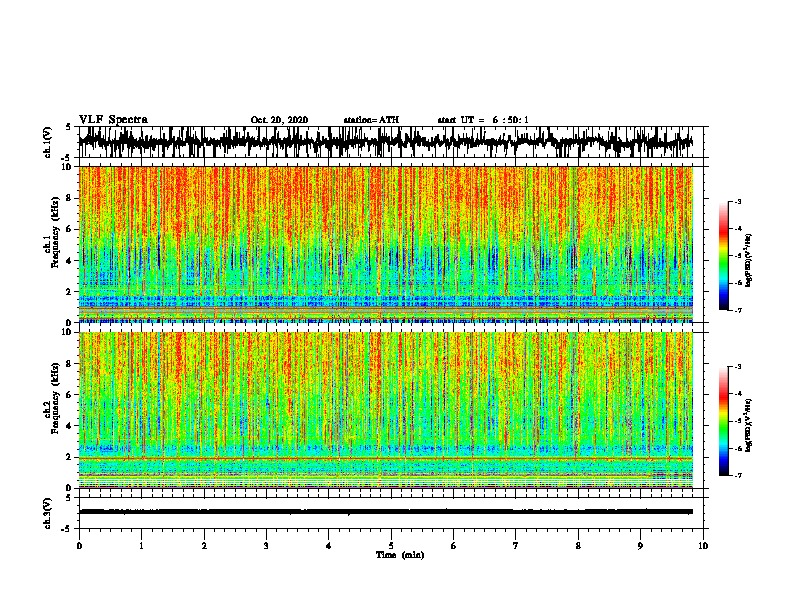Click the '-3' label on upper color scale
Screen dimensions: 792x612
[x=738, y=201]
